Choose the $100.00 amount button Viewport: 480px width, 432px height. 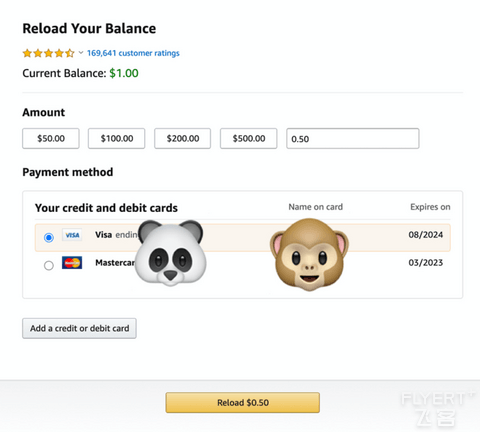coord(117,138)
